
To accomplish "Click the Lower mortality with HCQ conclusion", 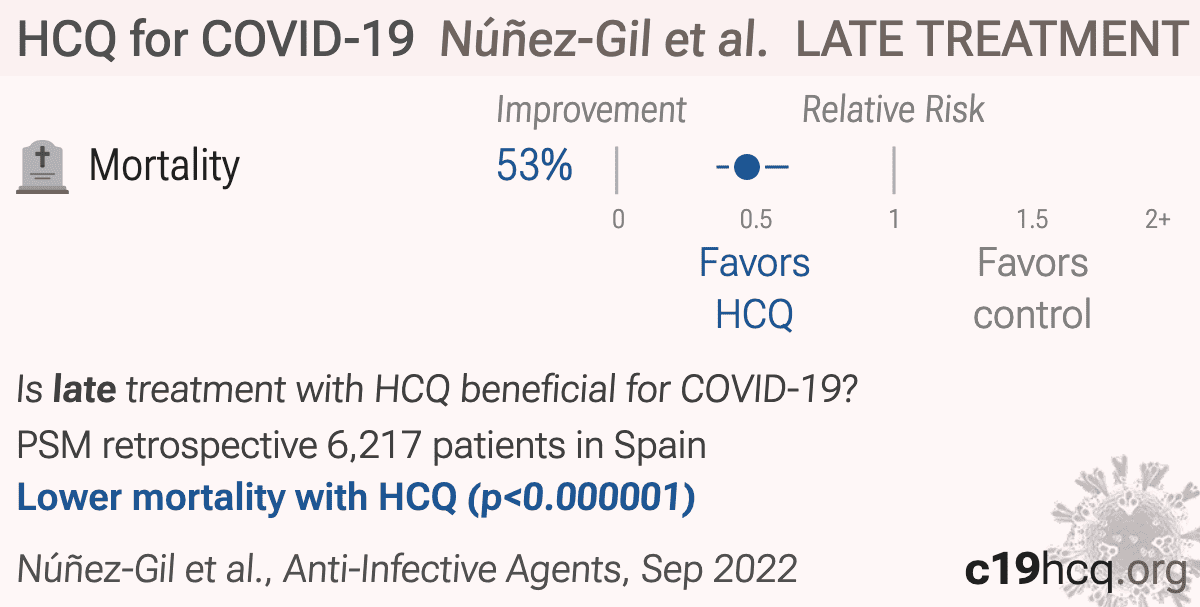I will click(x=356, y=498).
